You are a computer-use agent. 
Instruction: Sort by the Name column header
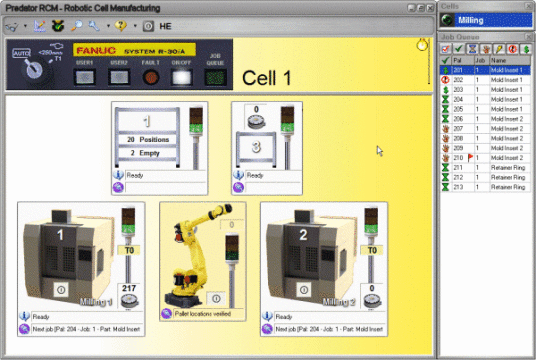pos(510,61)
